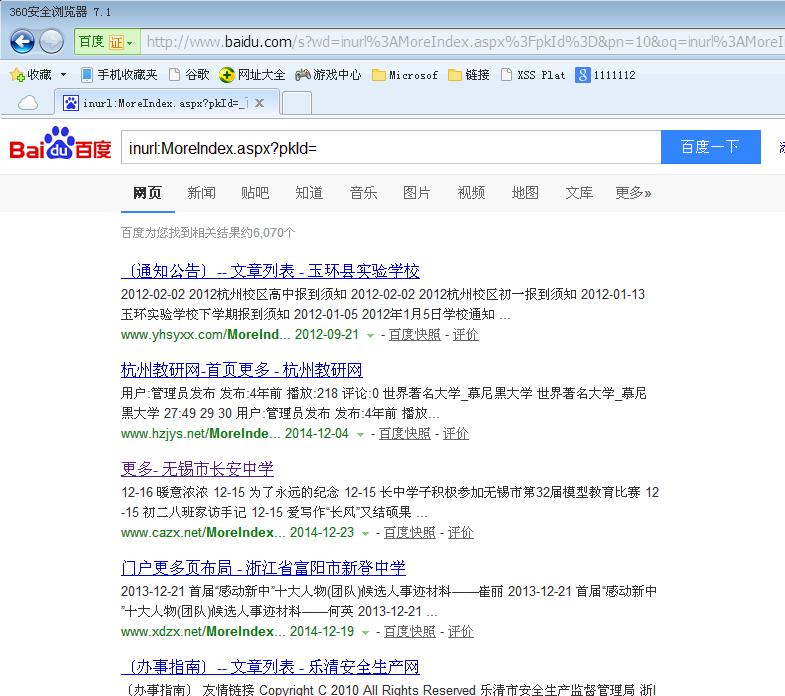Click the 百度为您找到相关结果约6,070个 count text
This screenshot has height=696, width=785.
click(208, 233)
